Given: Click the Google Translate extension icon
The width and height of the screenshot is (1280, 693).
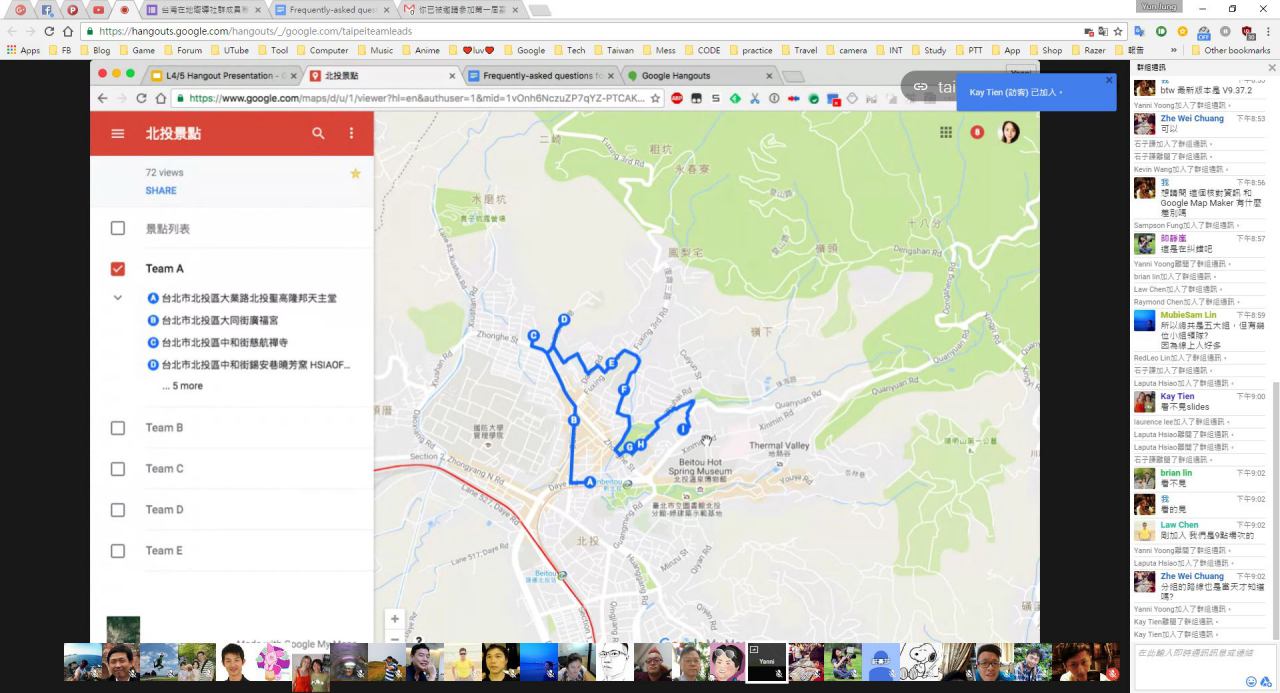Looking at the screenshot, I should tap(1139, 31).
